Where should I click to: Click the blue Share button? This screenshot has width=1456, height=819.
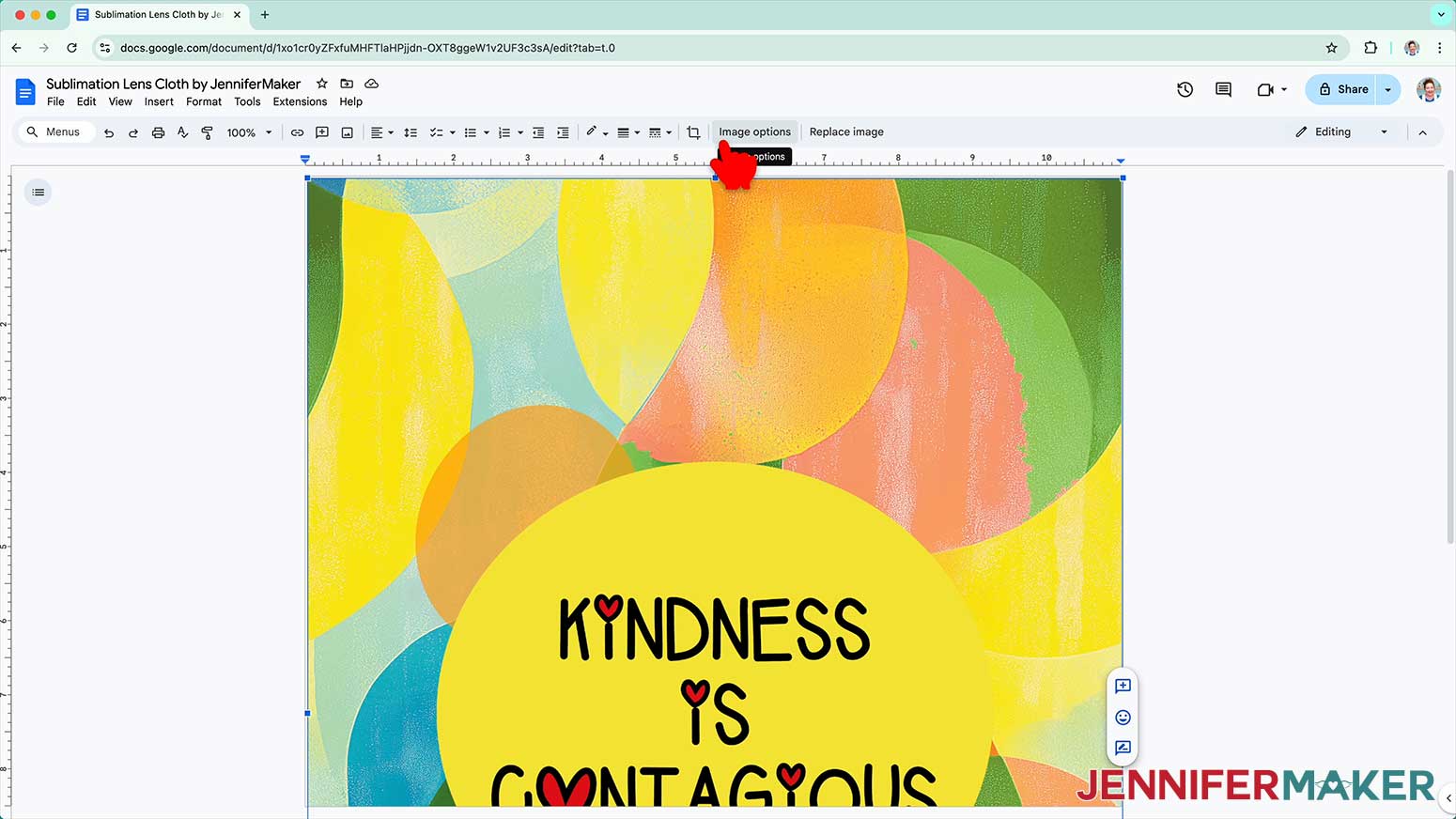pyautogui.click(x=1341, y=89)
